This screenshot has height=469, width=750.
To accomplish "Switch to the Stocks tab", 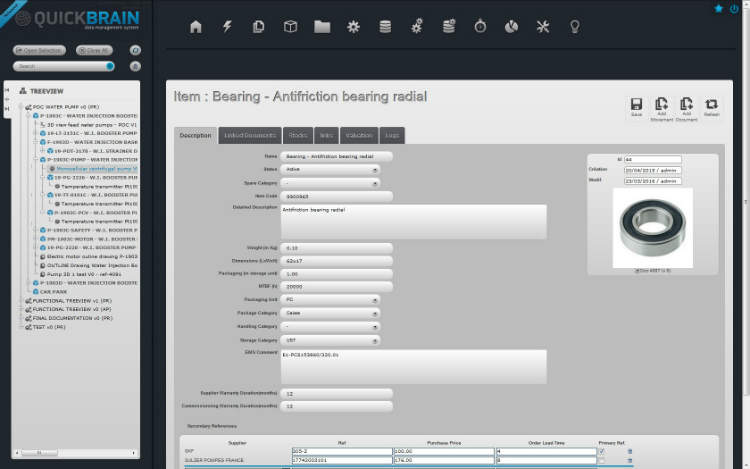I will pos(298,135).
